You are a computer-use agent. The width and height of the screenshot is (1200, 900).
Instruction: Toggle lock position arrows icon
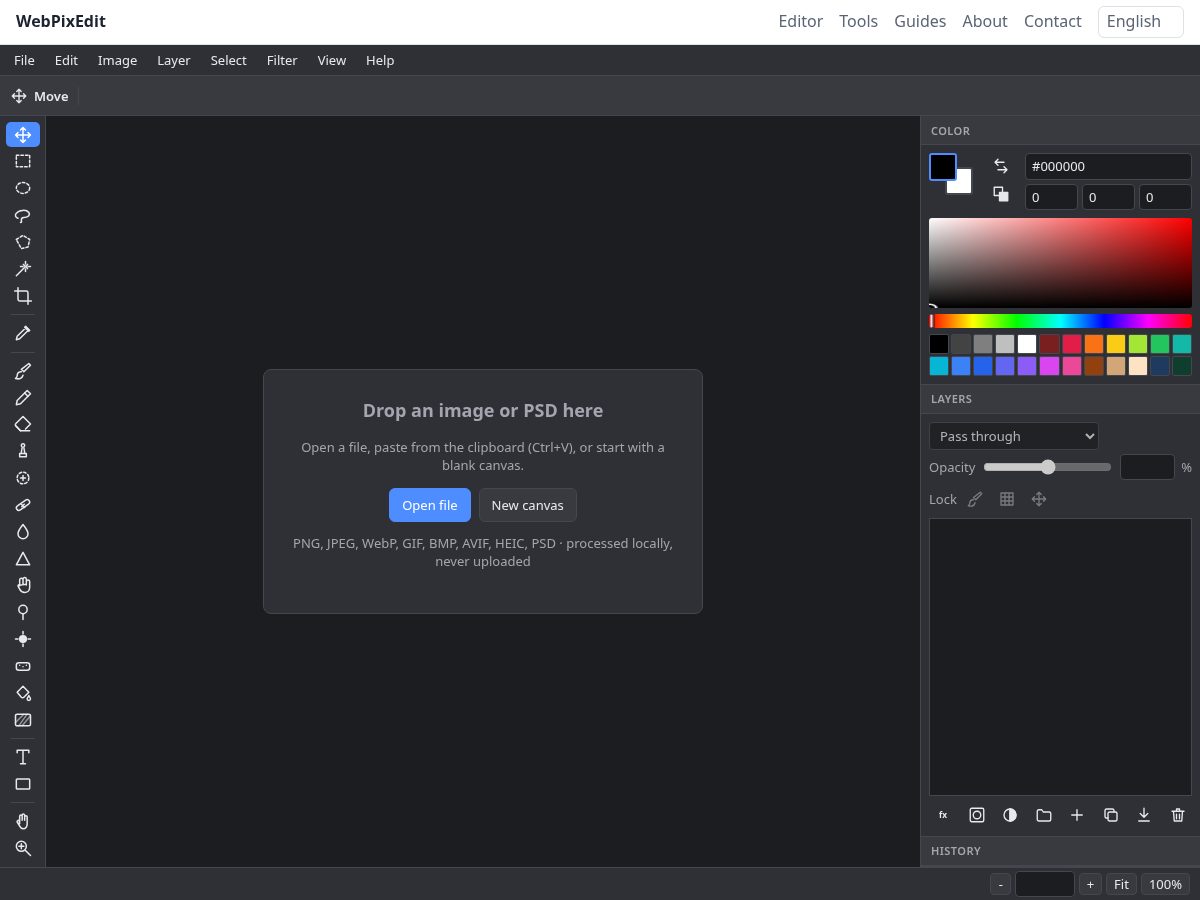tap(1039, 499)
